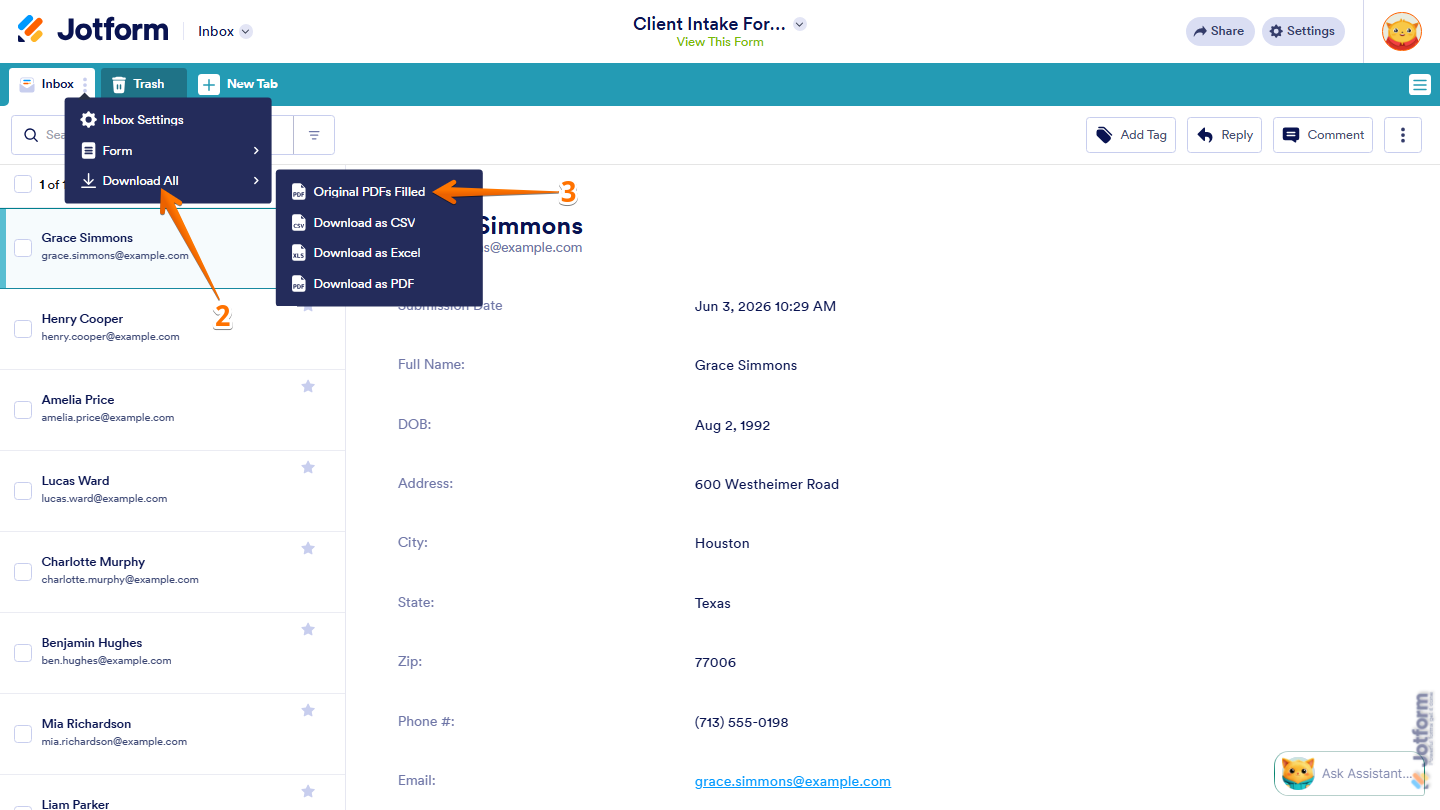The image size is (1440, 810).
Task: Choose Download as PDF
Action: [379, 284]
